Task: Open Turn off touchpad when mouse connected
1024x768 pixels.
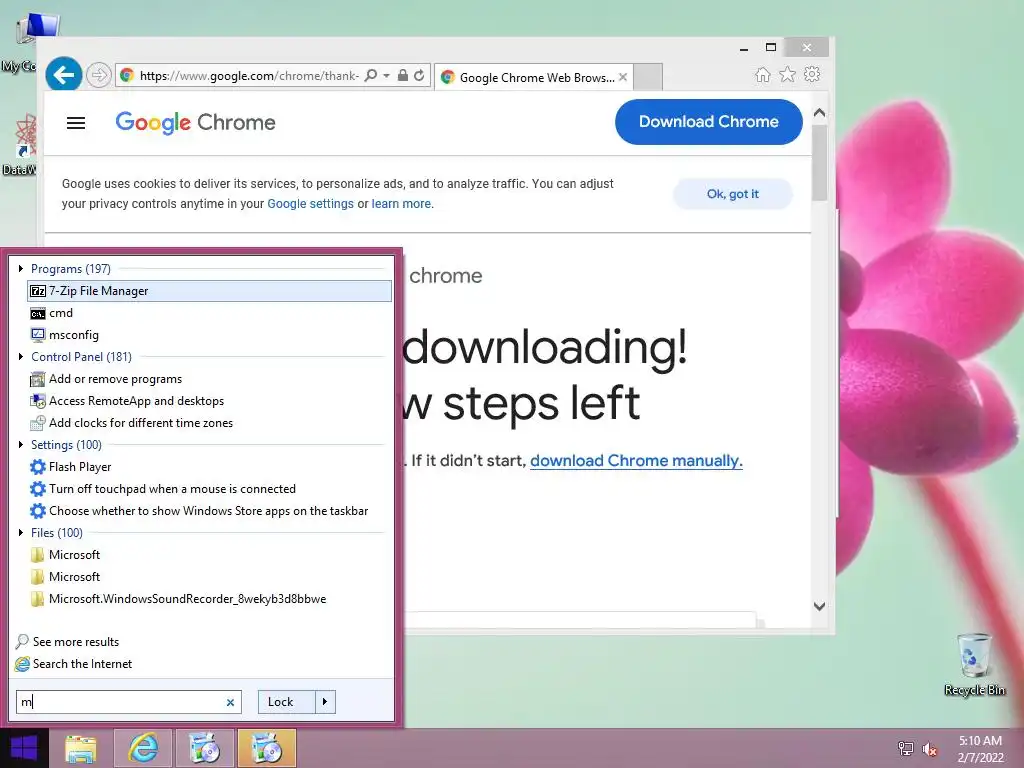Action: point(210,489)
